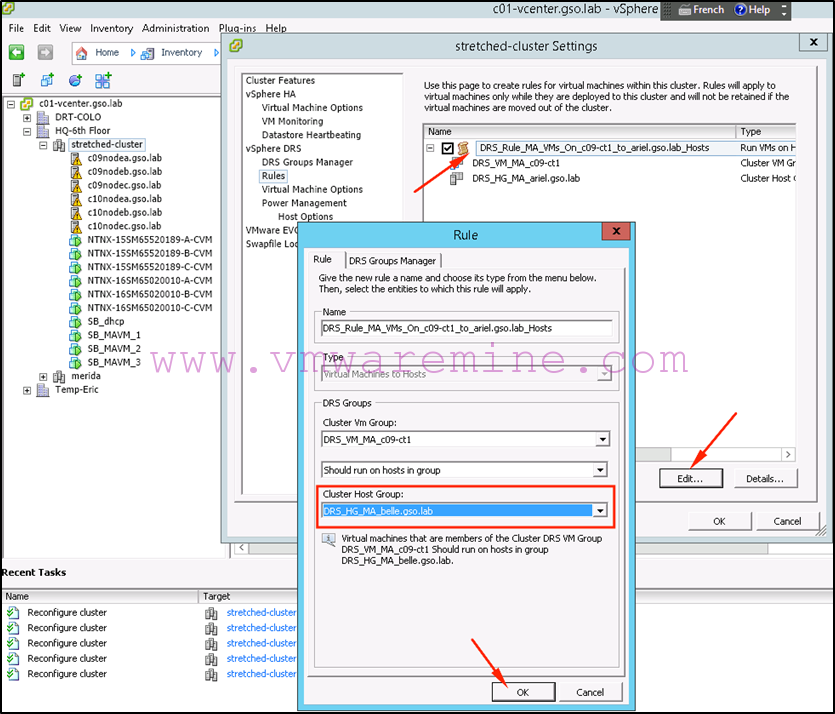This screenshot has width=835, height=714.
Task: Collapse the HQ-6th Floor datacenter node
Action: coord(27,132)
